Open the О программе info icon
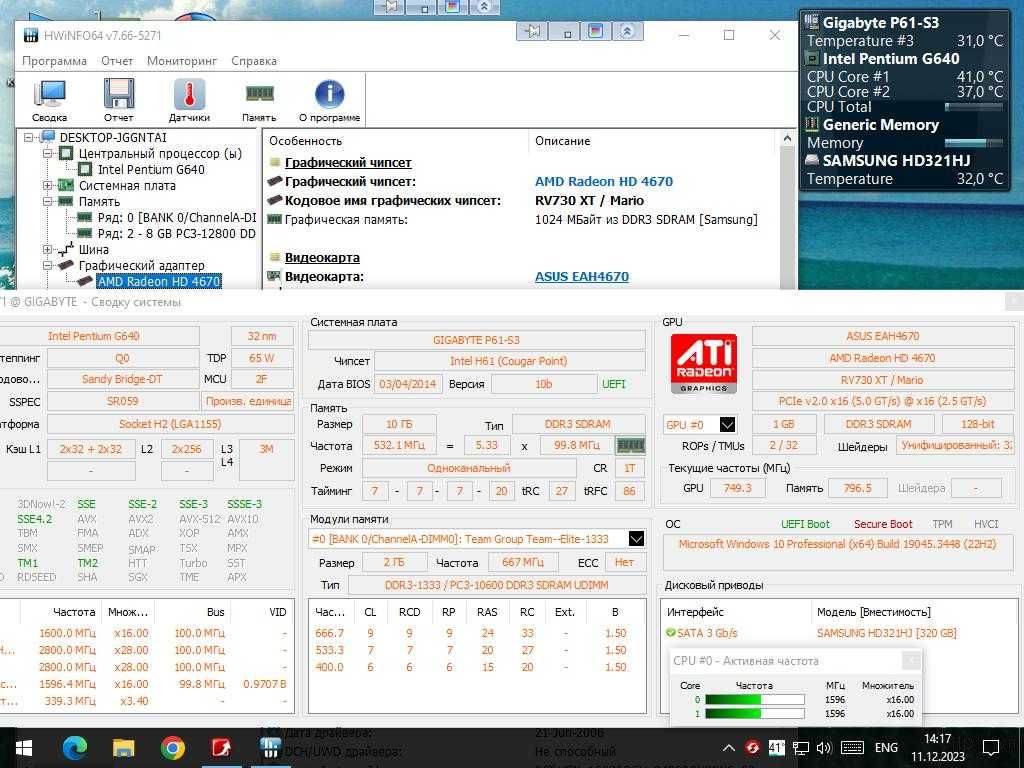This screenshot has height=768, width=1024. 330,99
